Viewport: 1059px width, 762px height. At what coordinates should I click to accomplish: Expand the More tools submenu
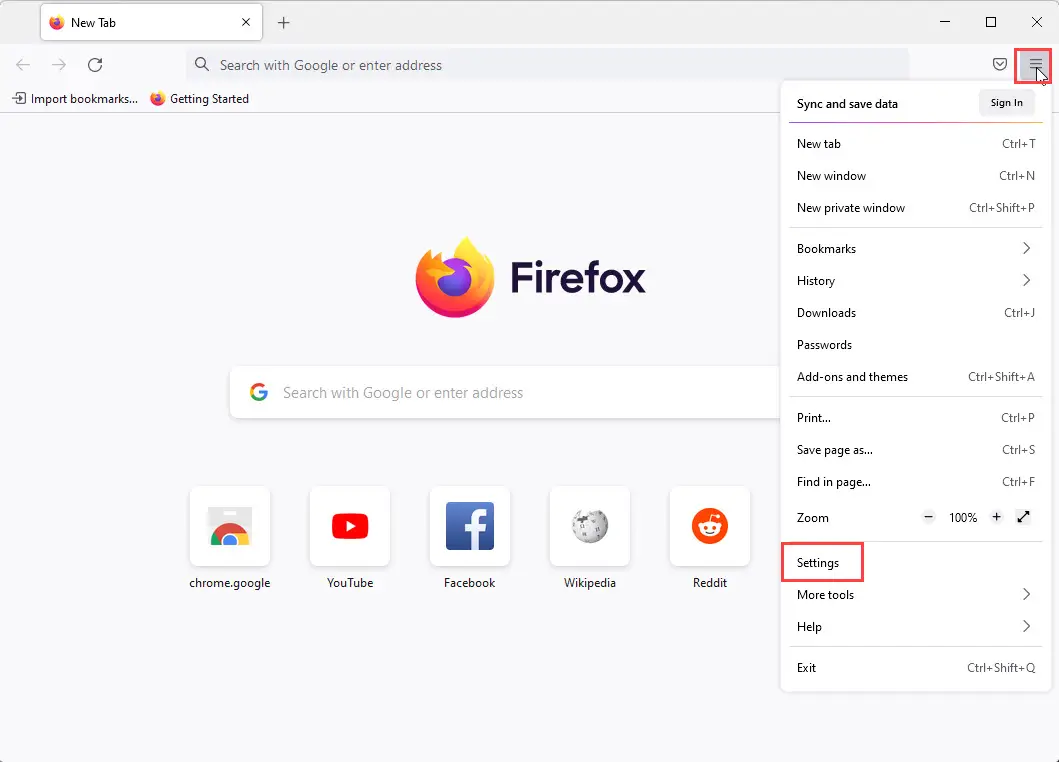coord(915,594)
